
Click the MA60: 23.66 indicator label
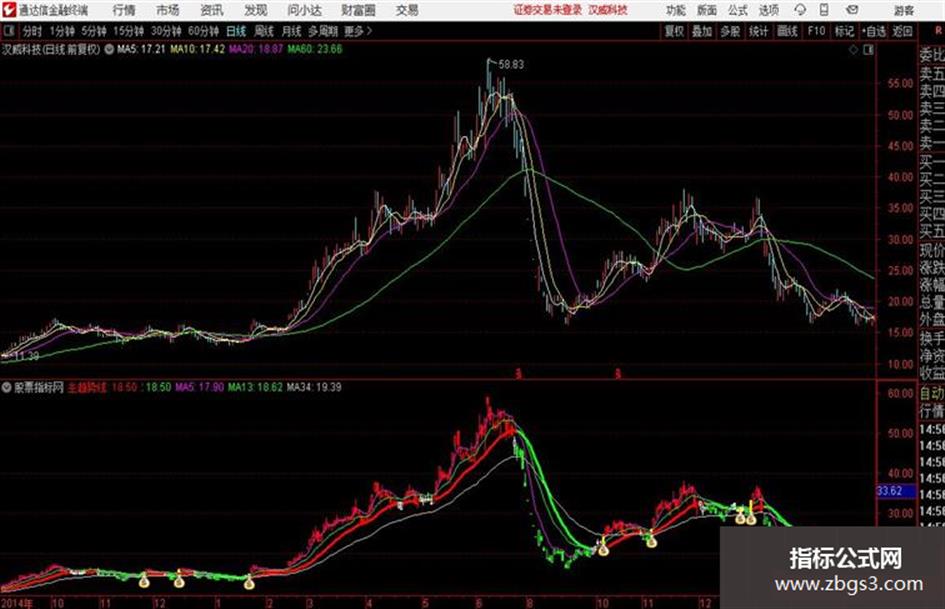click(315, 49)
